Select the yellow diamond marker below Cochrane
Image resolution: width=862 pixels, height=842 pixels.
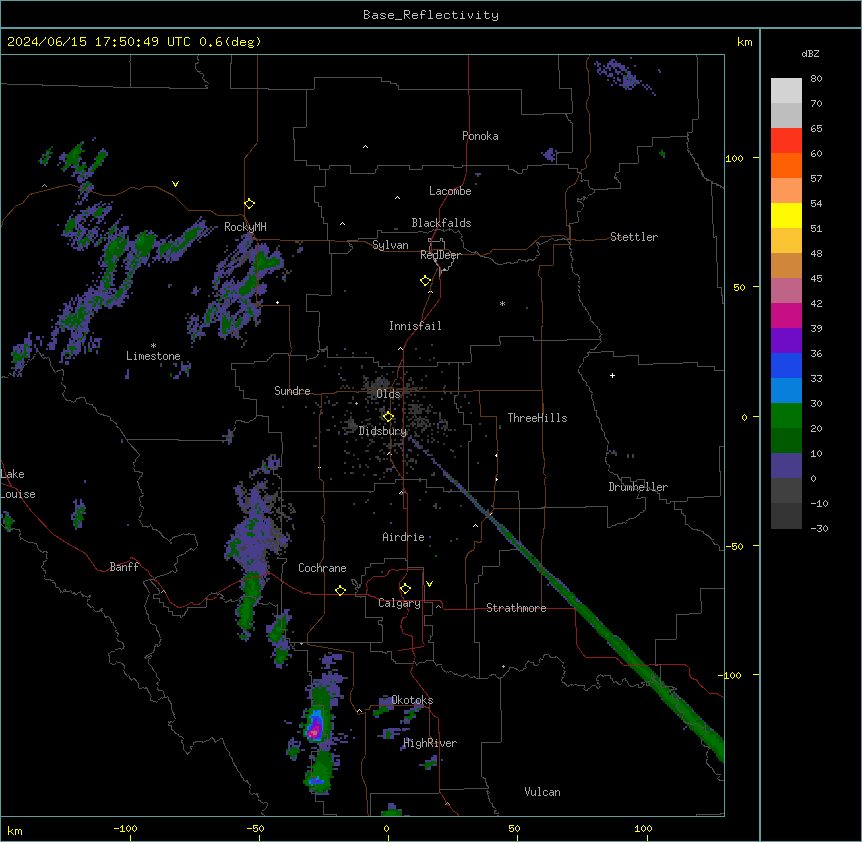click(x=340, y=590)
